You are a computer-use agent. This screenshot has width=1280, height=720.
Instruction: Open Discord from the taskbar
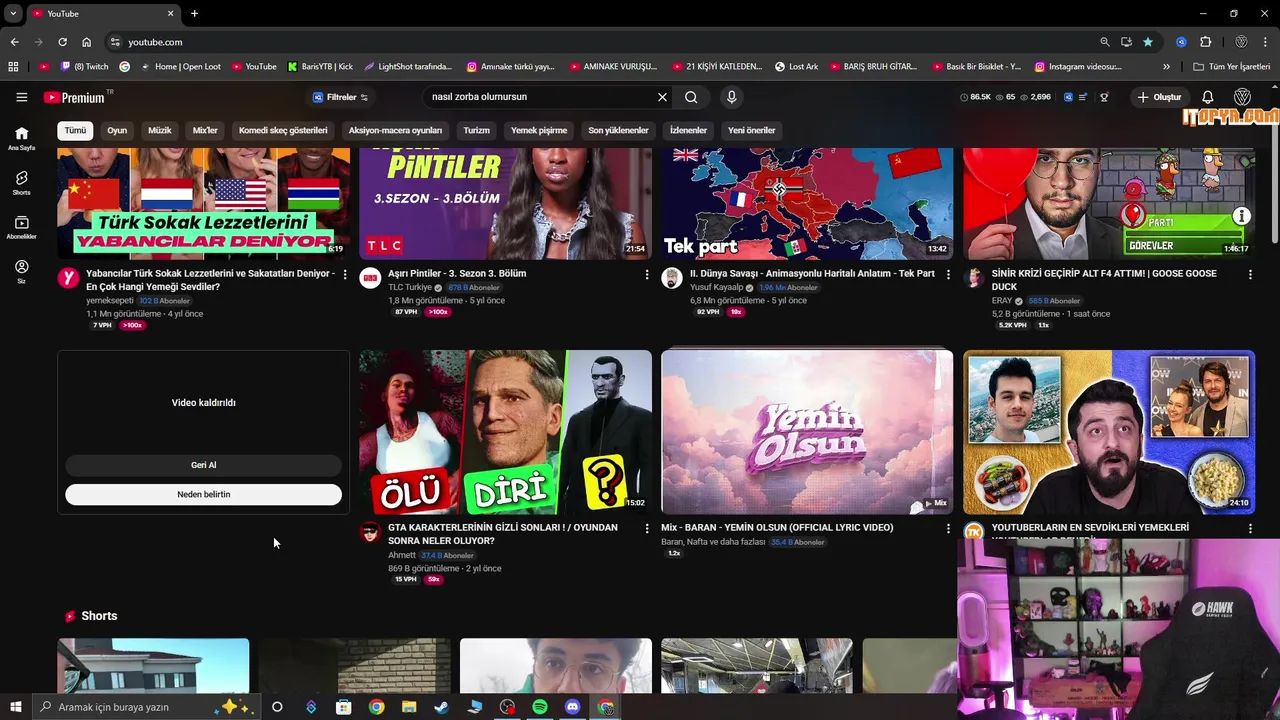pyautogui.click(x=572, y=707)
